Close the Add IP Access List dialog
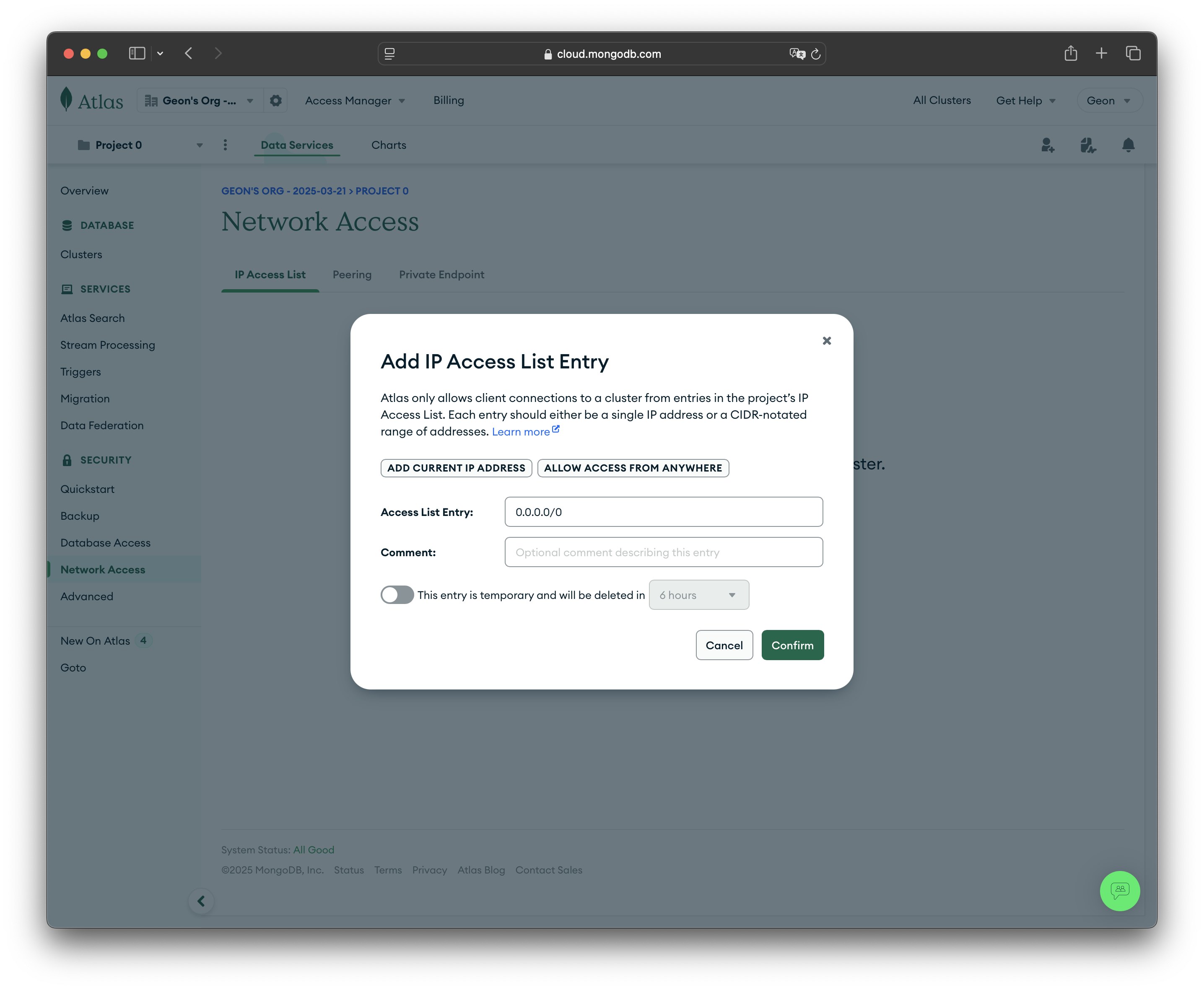The width and height of the screenshot is (1204, 990). [x=826, y=340]
